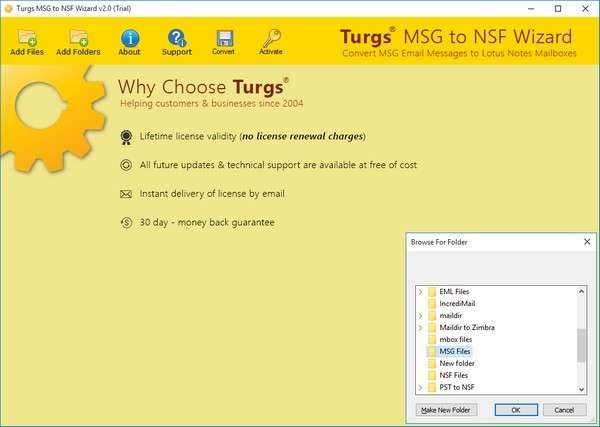Screen dimensions: 600x427
Task: Click the Convert floppy disk icon
Action: [224, 38]
